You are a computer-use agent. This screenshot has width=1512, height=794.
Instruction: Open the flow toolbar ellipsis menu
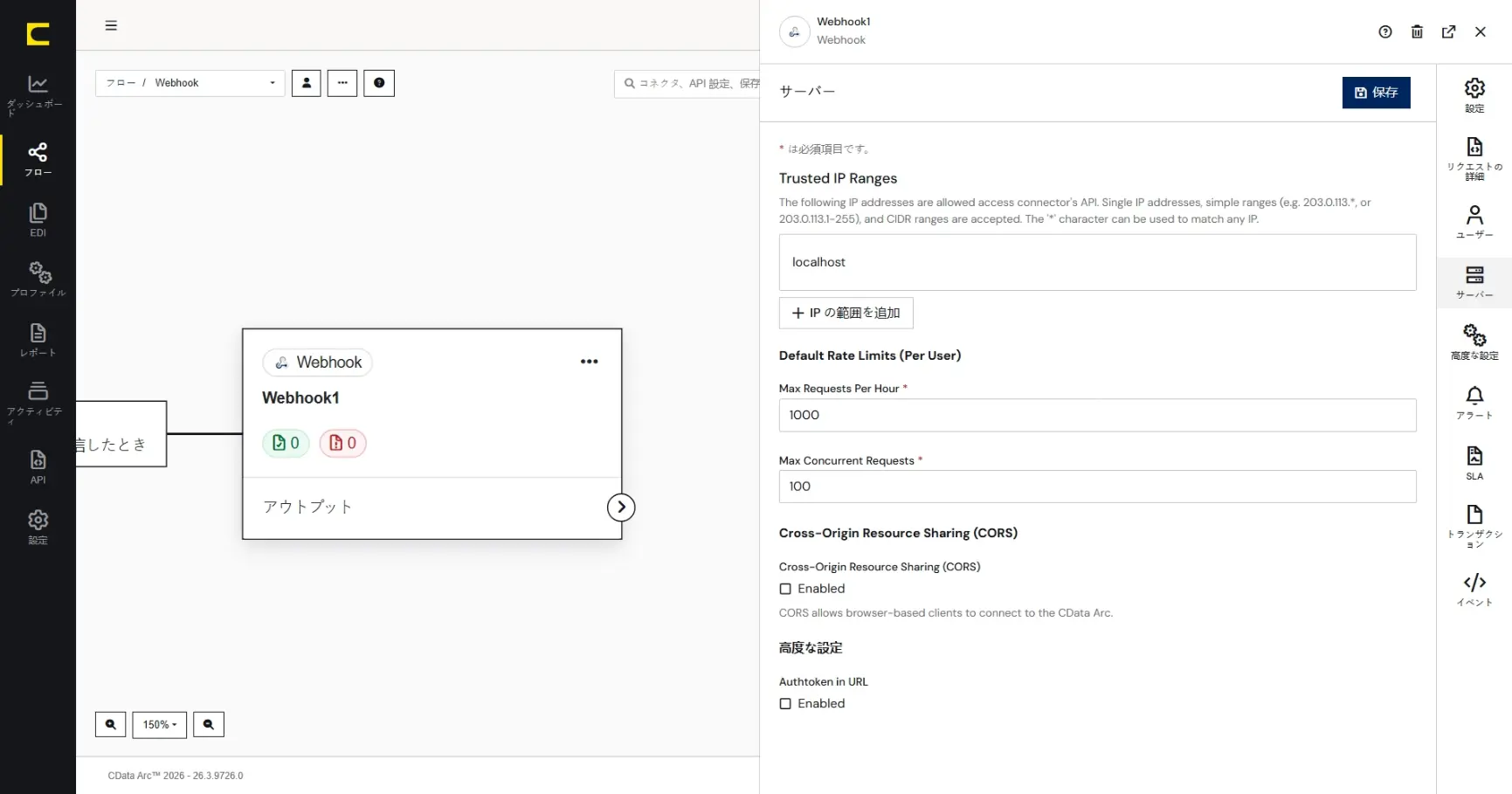(342, 83)
